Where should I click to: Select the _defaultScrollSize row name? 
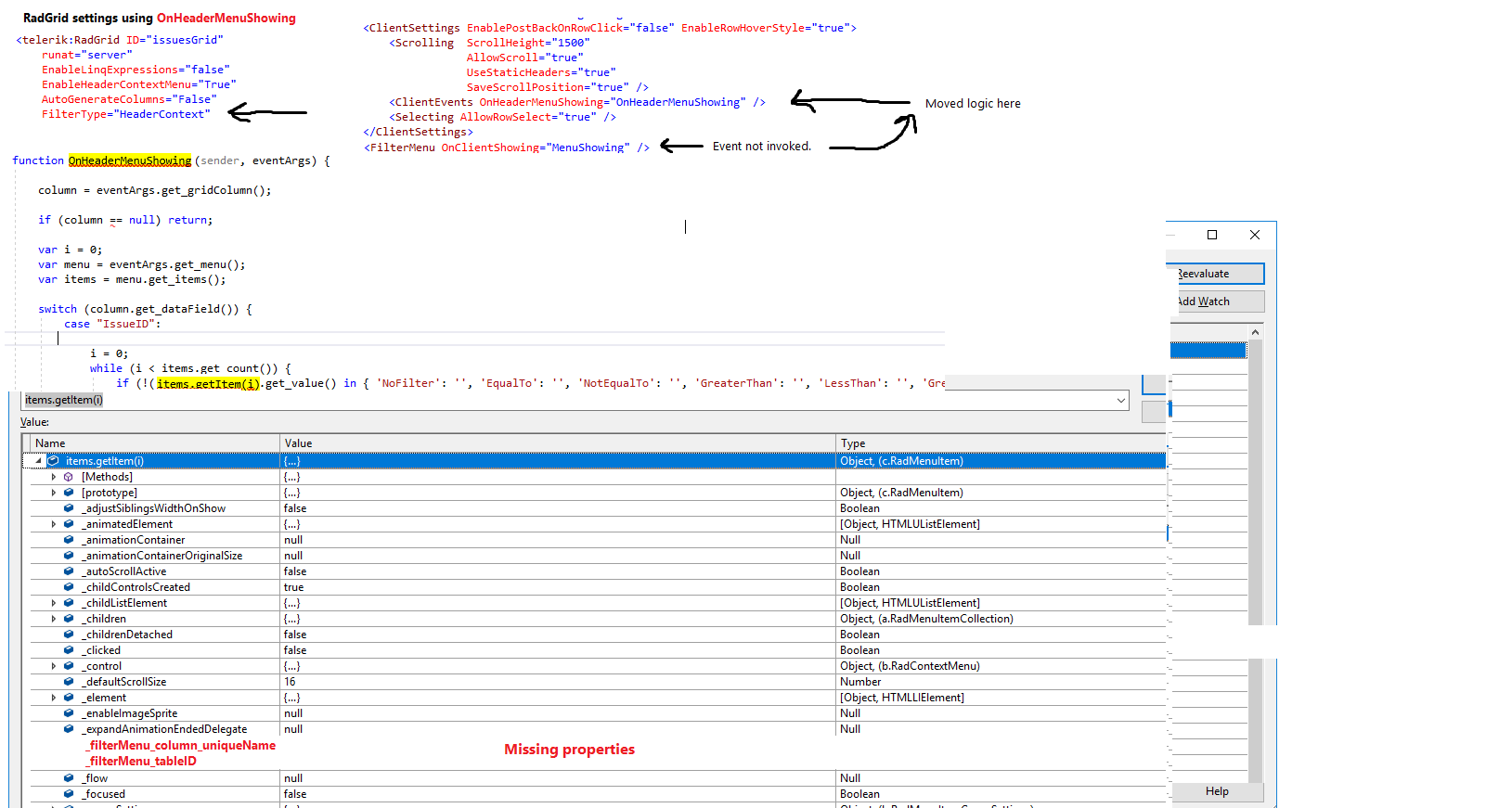[123, 682]
